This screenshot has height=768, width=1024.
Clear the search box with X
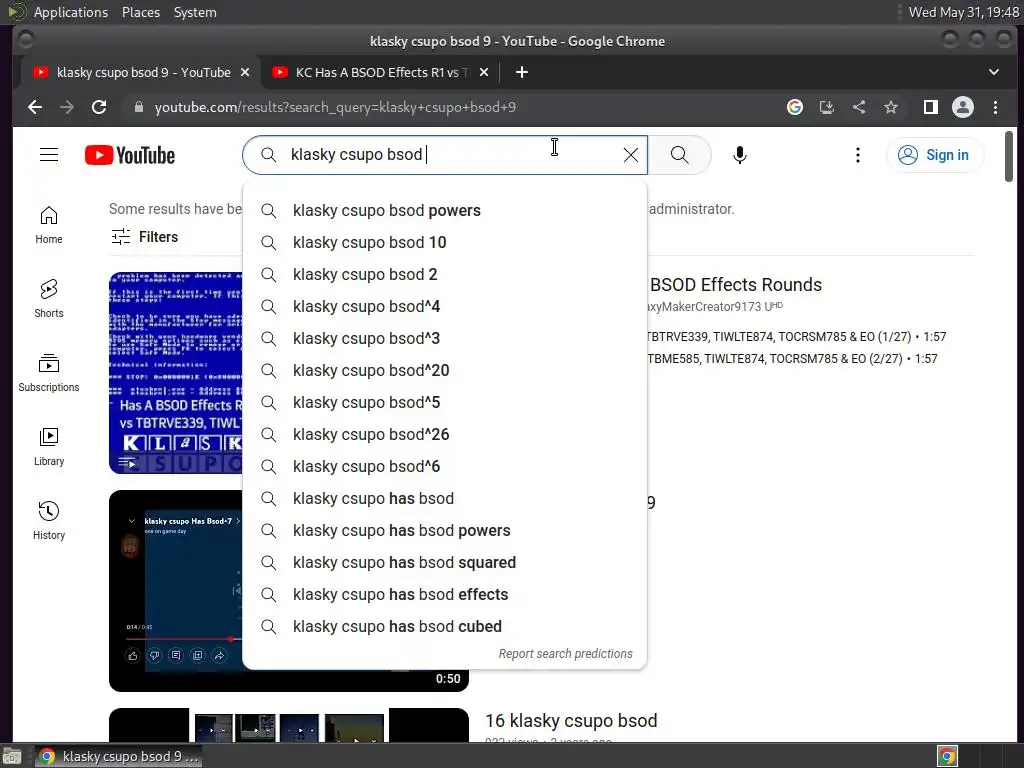coord(631,155)
